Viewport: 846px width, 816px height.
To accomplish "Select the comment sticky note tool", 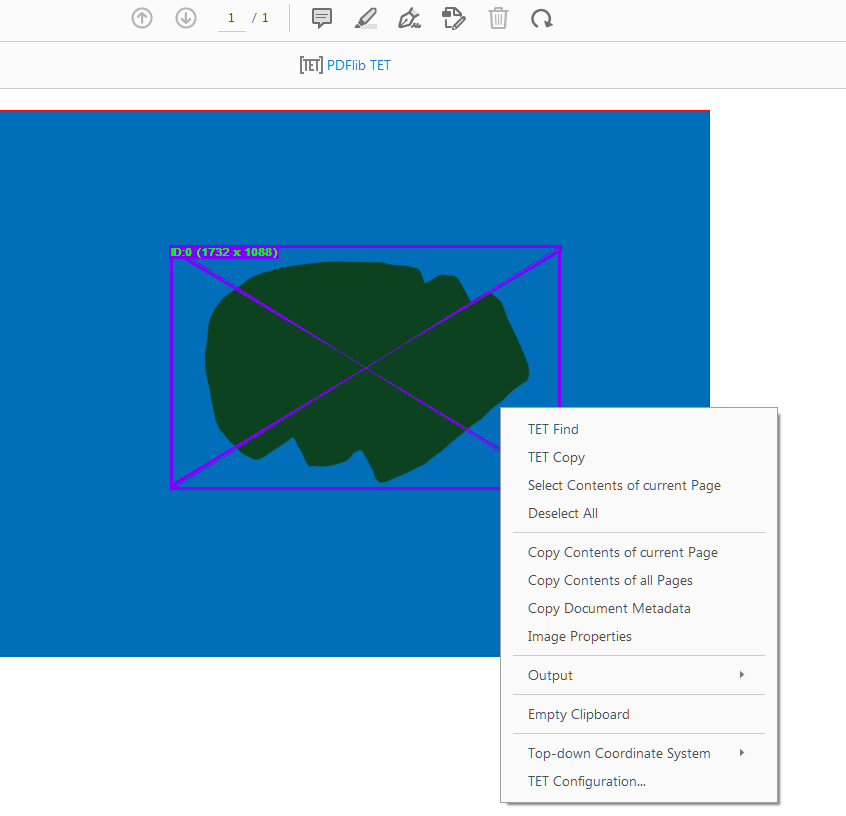I will pos(322,18).
